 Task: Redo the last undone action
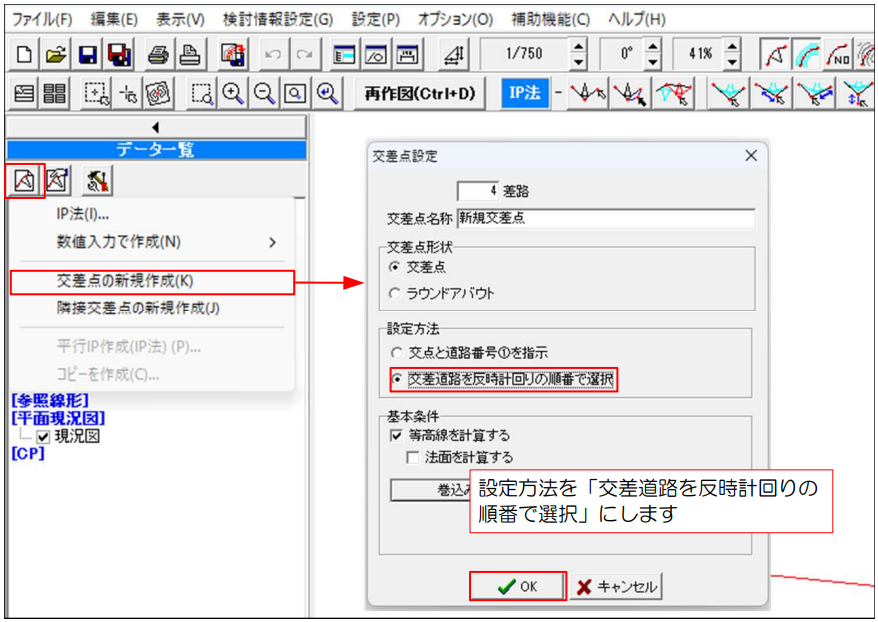pyautogui.click(x=305, y=54)
